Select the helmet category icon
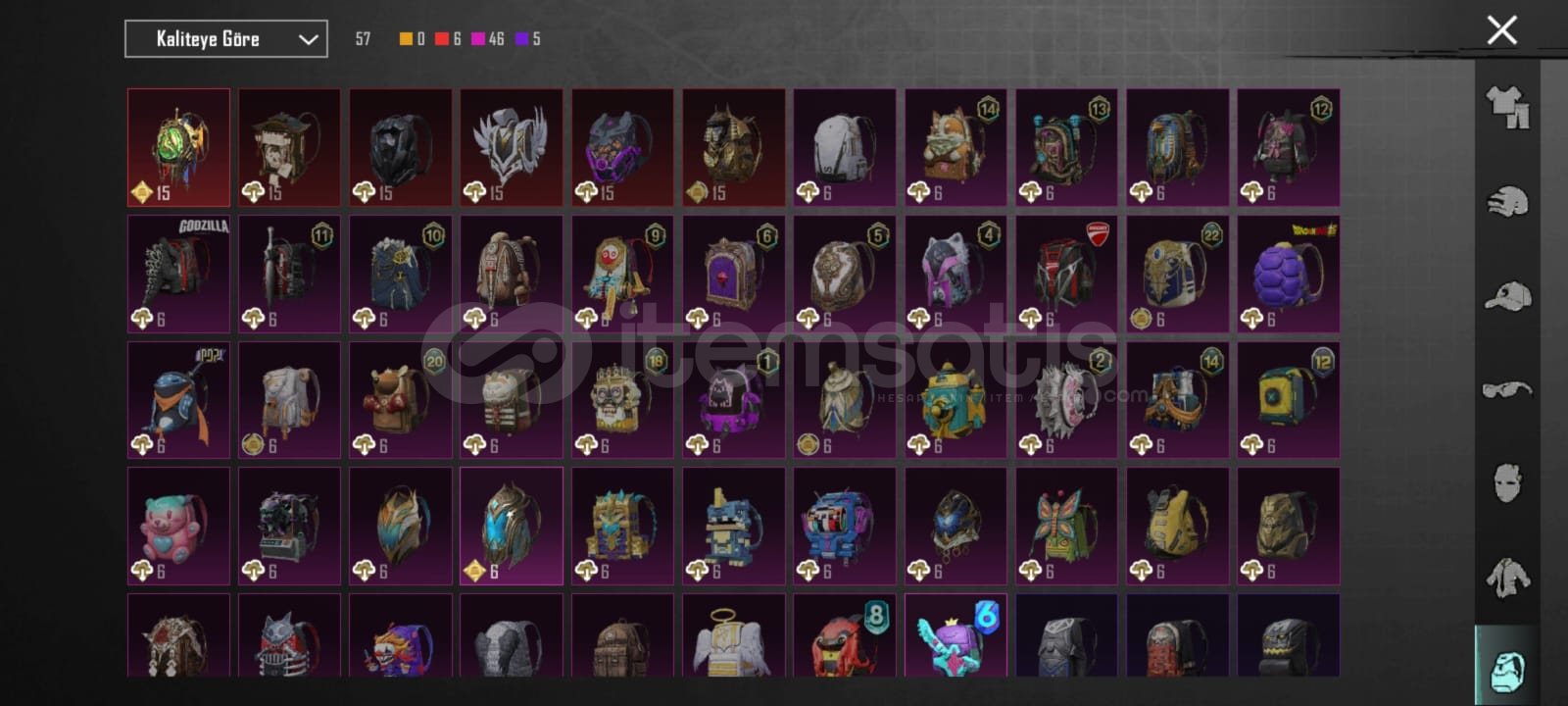Screen dimensions: 1568x706 pyautogui.click(x=1507, y=202)
